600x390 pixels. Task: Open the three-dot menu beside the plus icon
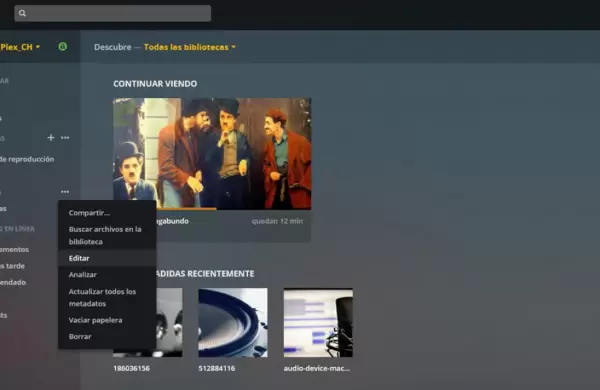pyautogui.click(x=65, y=137)
